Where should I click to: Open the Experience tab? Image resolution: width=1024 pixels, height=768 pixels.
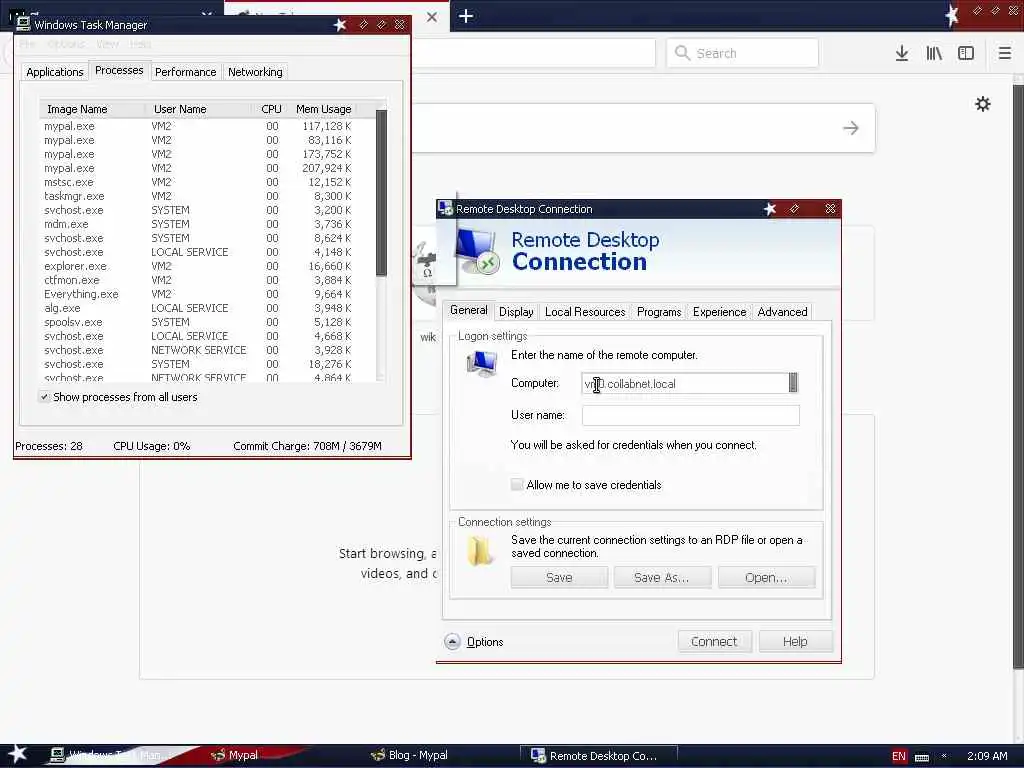click(x=720, y=312)
